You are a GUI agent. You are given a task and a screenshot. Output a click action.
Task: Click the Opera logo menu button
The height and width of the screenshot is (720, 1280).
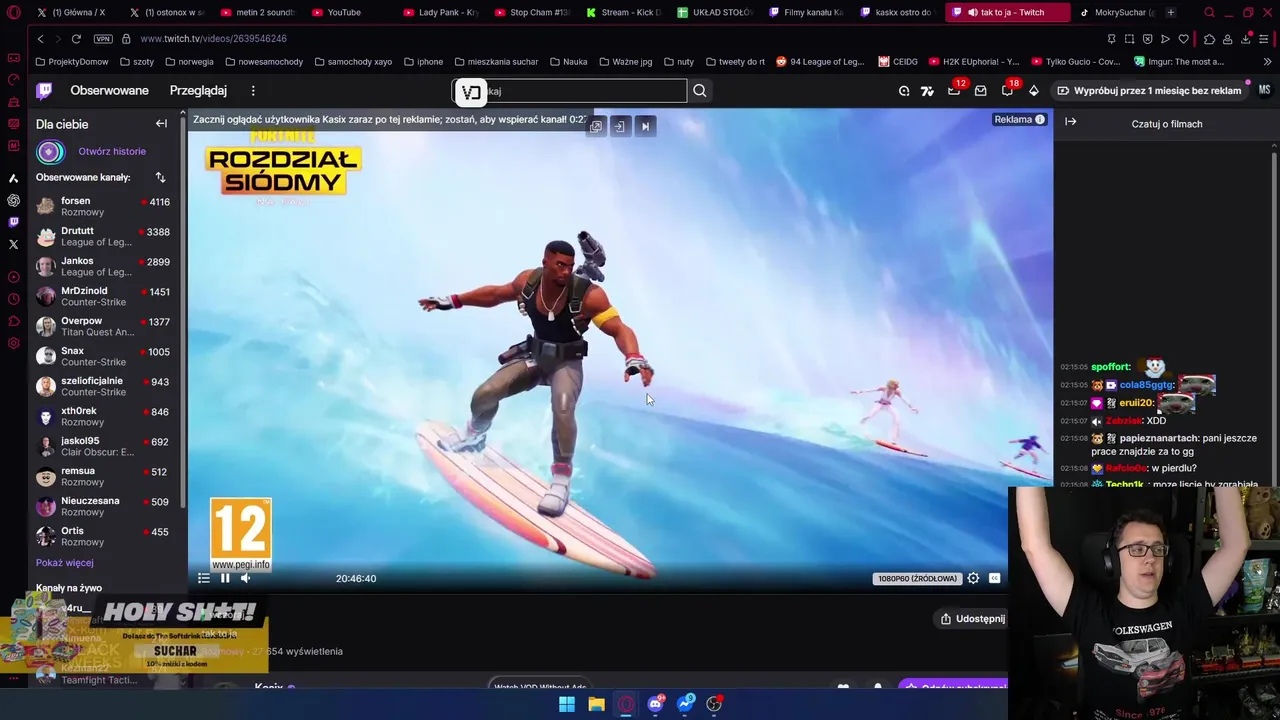(x=13, y=12)
